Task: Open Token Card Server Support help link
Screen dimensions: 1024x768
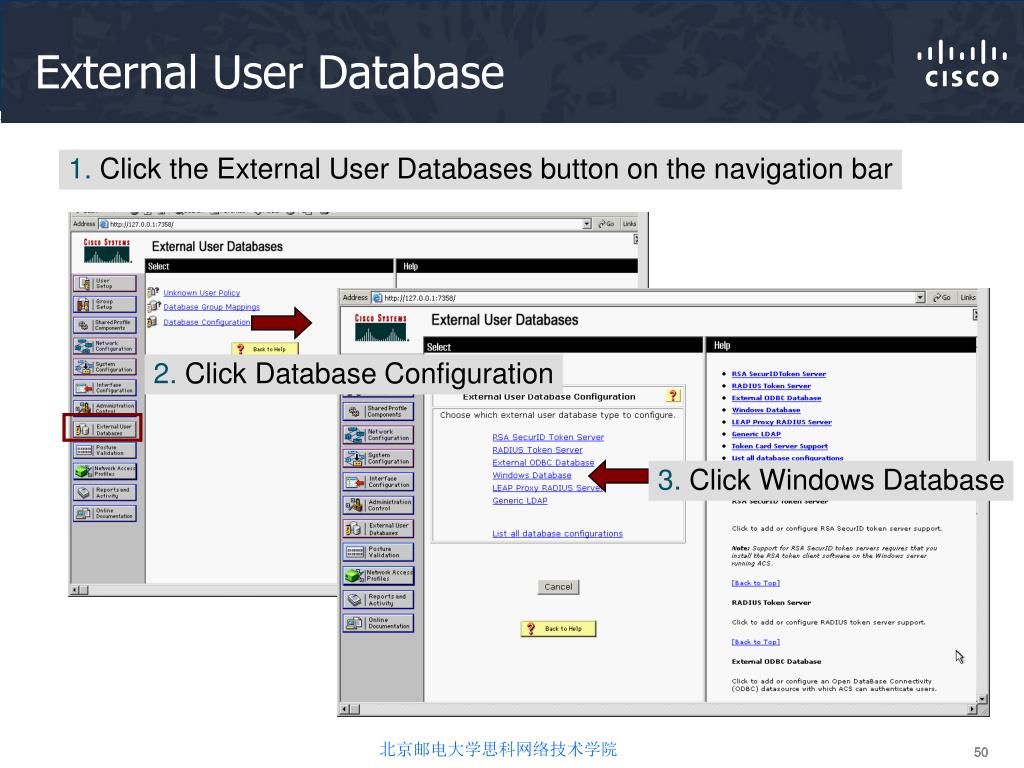Action: [780, 446]
